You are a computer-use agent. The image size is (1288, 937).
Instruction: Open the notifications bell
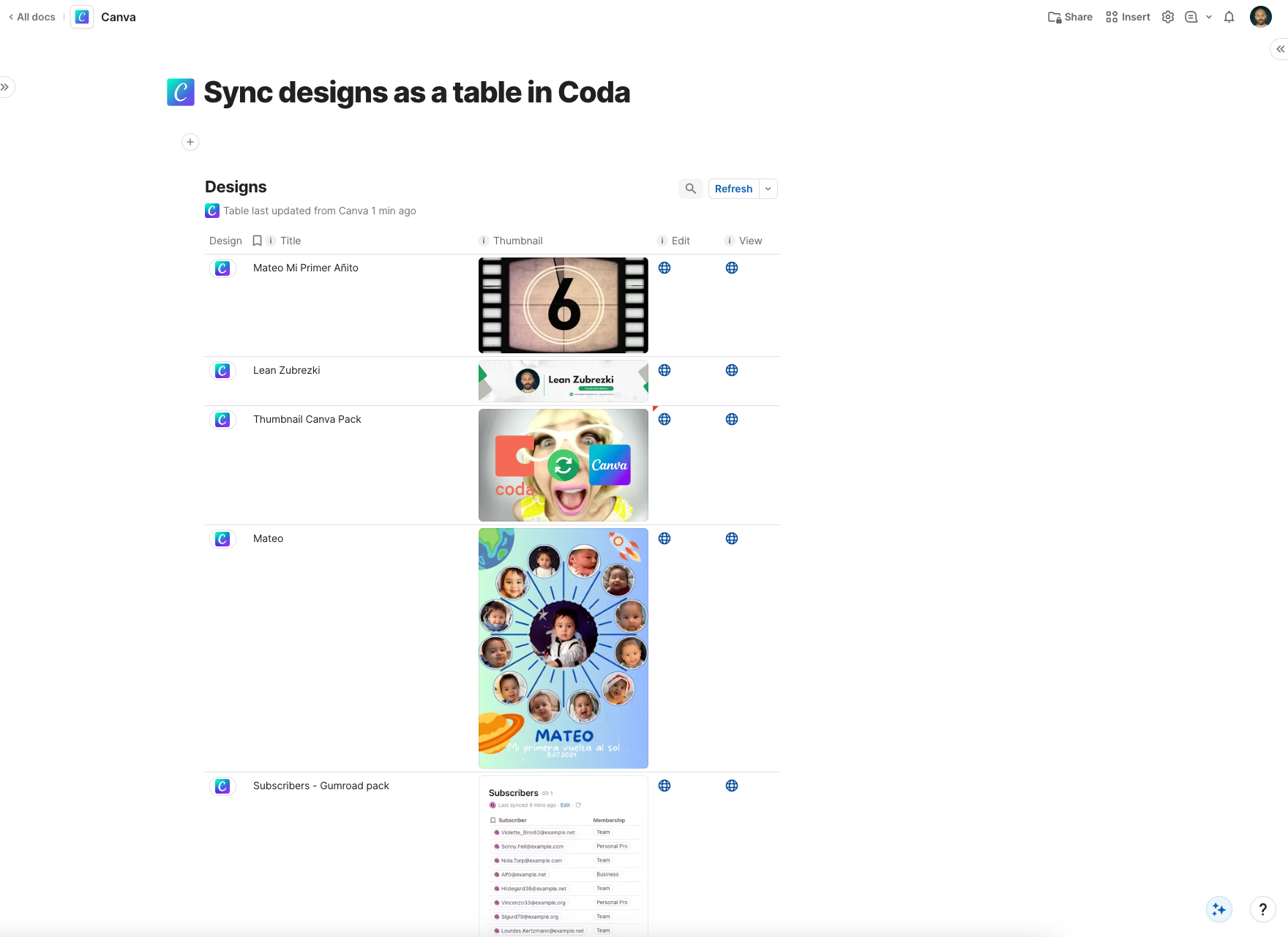coord(1229,17)
